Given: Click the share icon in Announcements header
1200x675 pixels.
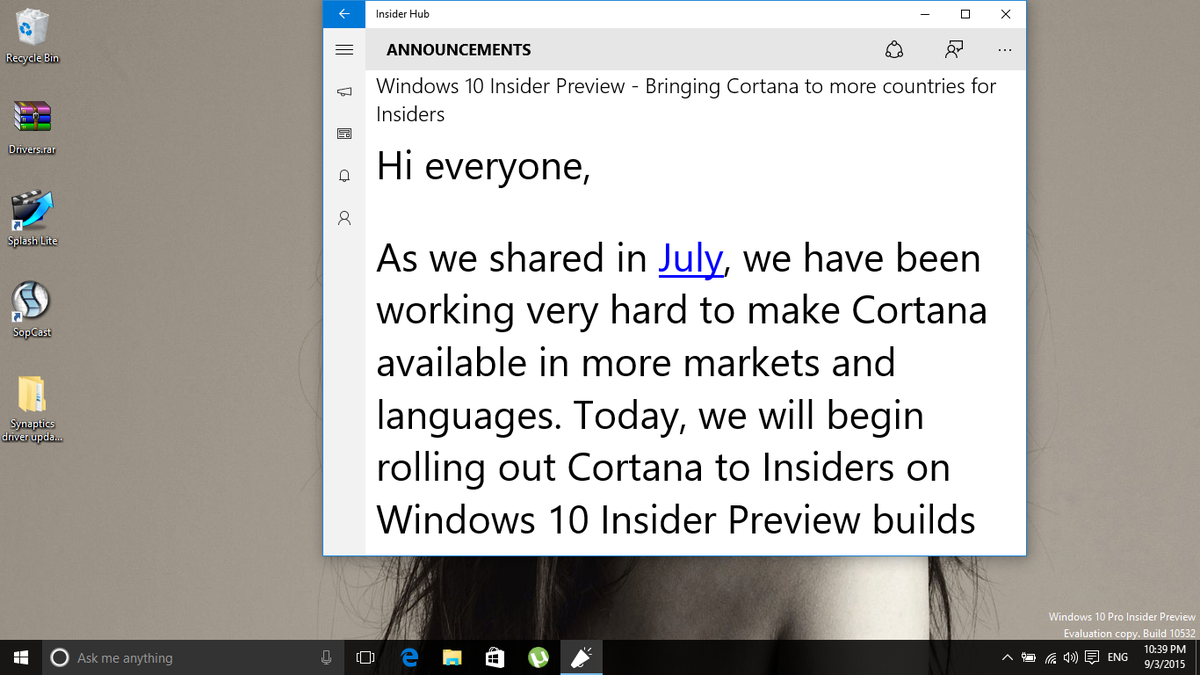Looking at the screenshot, I should pos(894,50).
